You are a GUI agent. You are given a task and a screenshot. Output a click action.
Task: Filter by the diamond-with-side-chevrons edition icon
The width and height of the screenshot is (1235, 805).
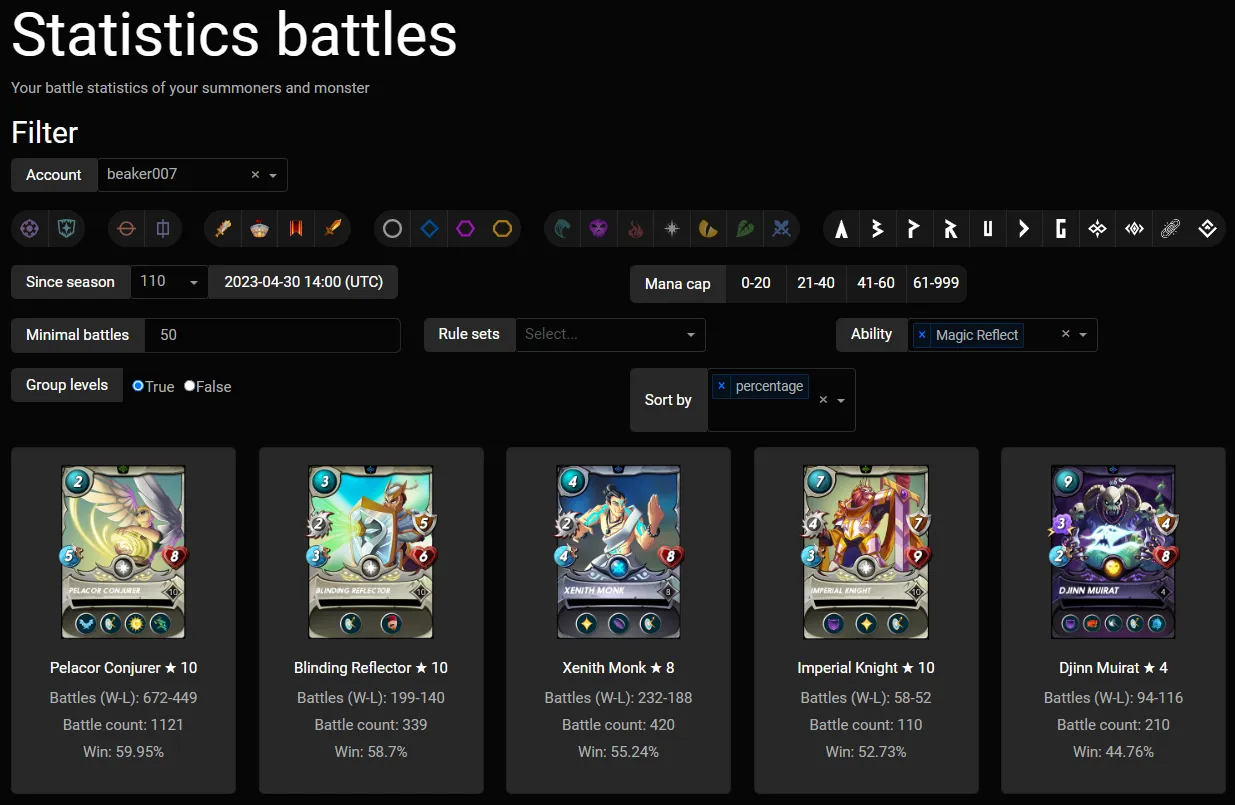tap(1134, 229)
